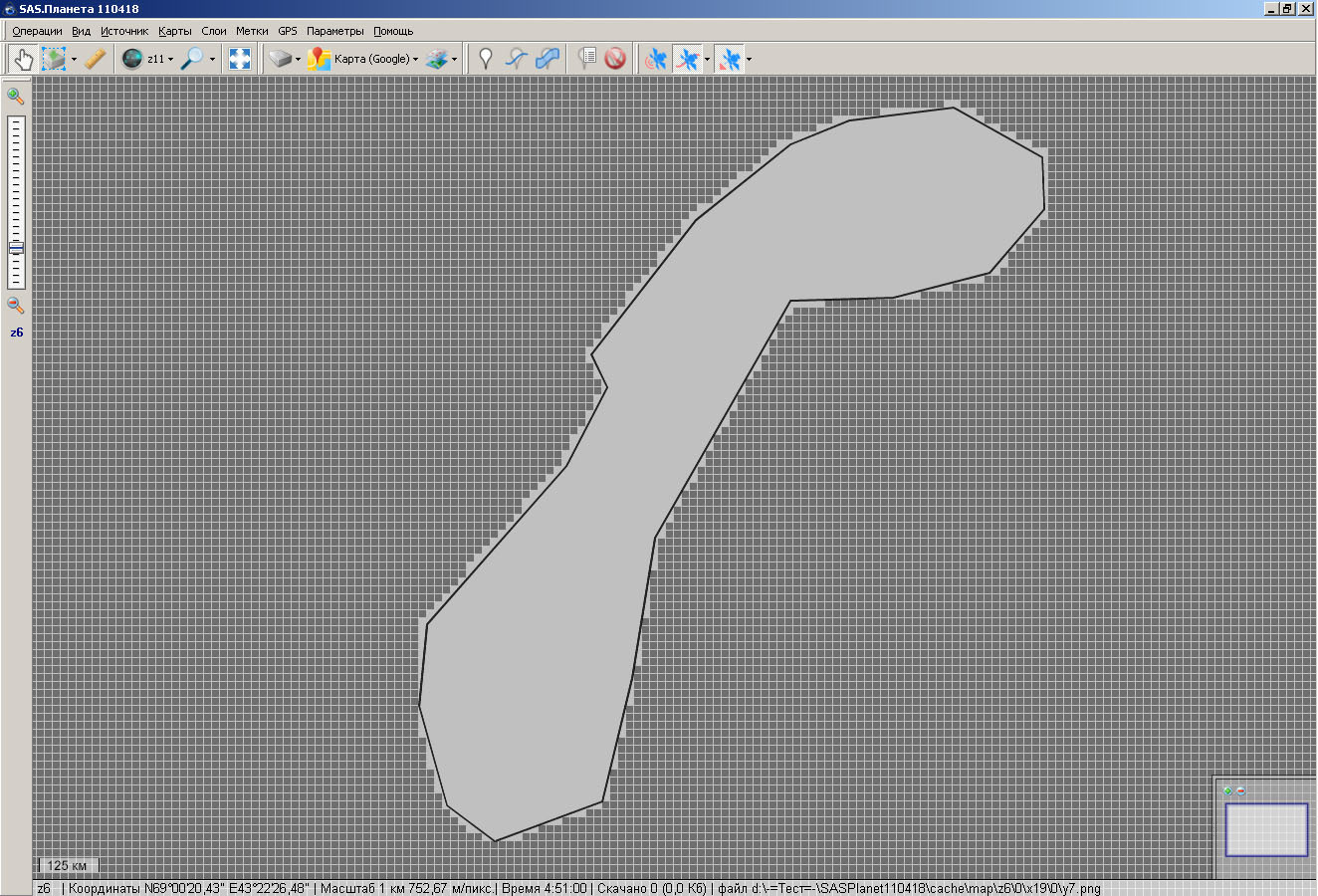Screen dimensions: 1318x896
Task: Click the add polygon tool icon
Action: (x=548, y=59)
